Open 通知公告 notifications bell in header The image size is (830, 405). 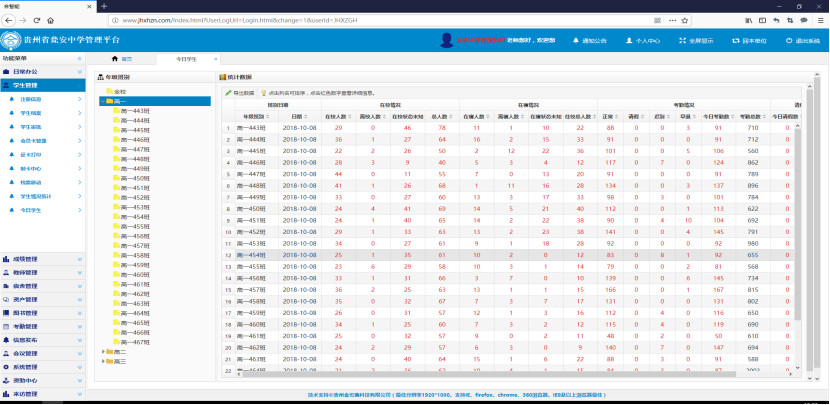coord(589,40)
